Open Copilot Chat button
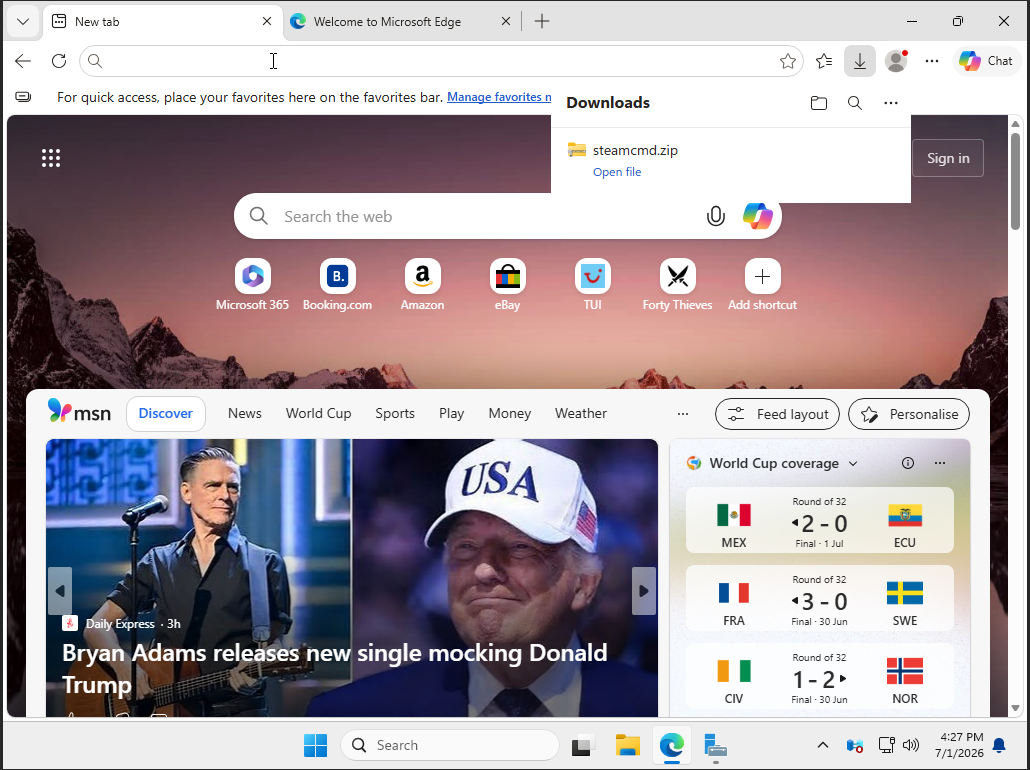The height and width of the screenshot is (770, 1030). (985, 61)
